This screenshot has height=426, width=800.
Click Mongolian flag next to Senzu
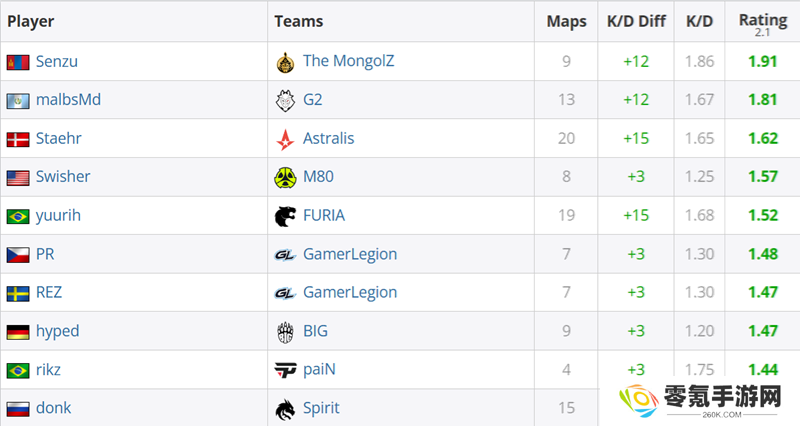18,62
